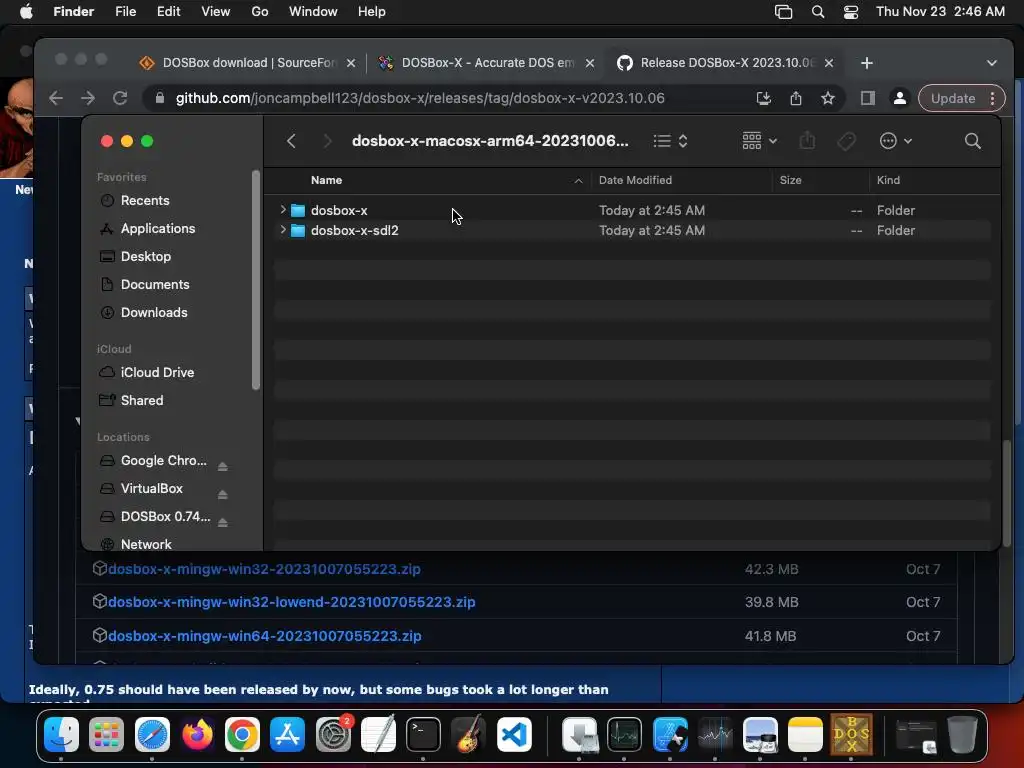Change Finder list view style
The height and width of the screenshot is (768, 1024).
point(671,141)
